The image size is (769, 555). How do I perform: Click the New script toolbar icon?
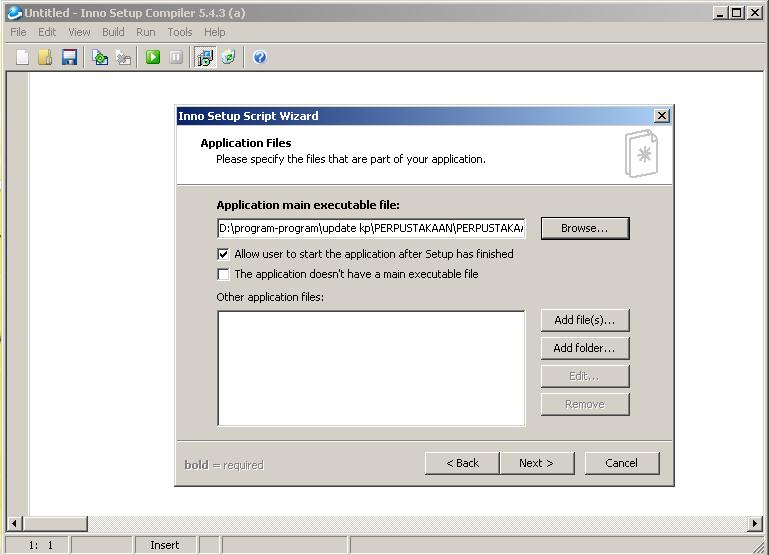pos(23,57)
